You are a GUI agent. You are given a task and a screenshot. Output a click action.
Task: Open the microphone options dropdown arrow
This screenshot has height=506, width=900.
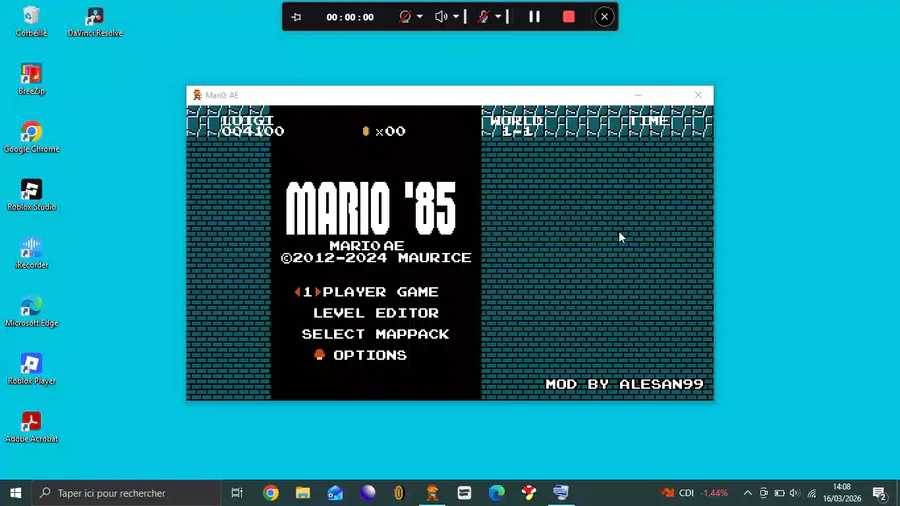498,17
